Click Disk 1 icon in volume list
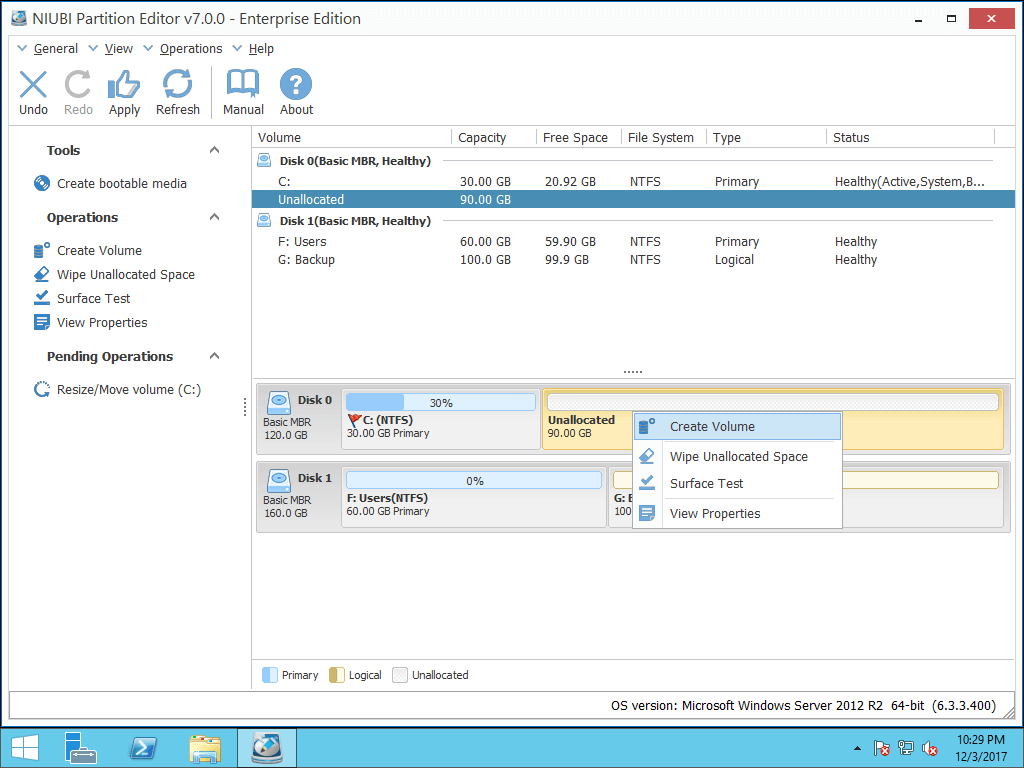 tap(264, 220)
